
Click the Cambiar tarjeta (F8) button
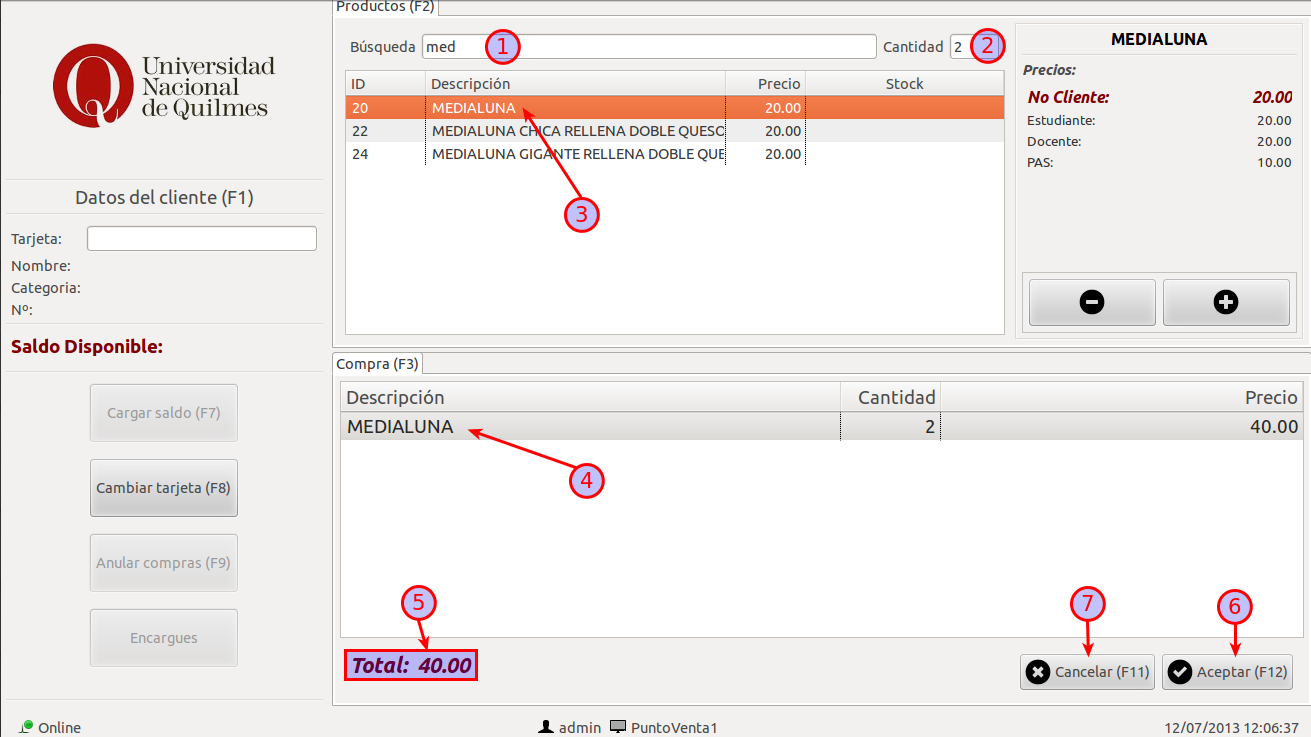point(164,488)
